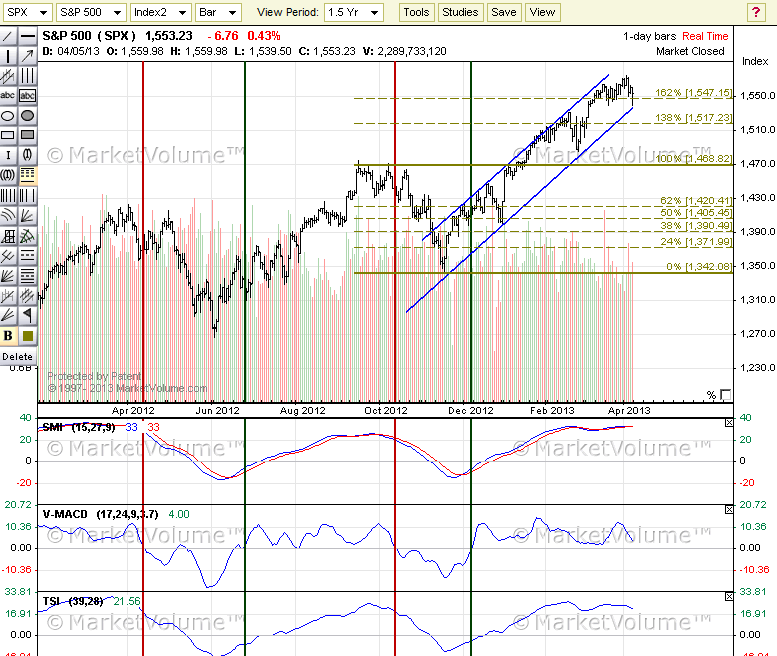This screenshot has height=656, width=777.
Task: Select the boxed text label tool
Action: pyautogui.click(x=27, y=95)
